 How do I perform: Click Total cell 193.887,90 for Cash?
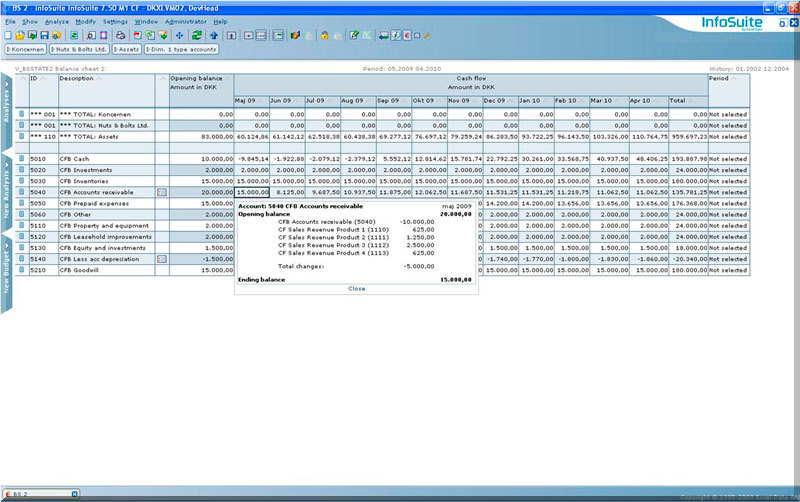688,159
